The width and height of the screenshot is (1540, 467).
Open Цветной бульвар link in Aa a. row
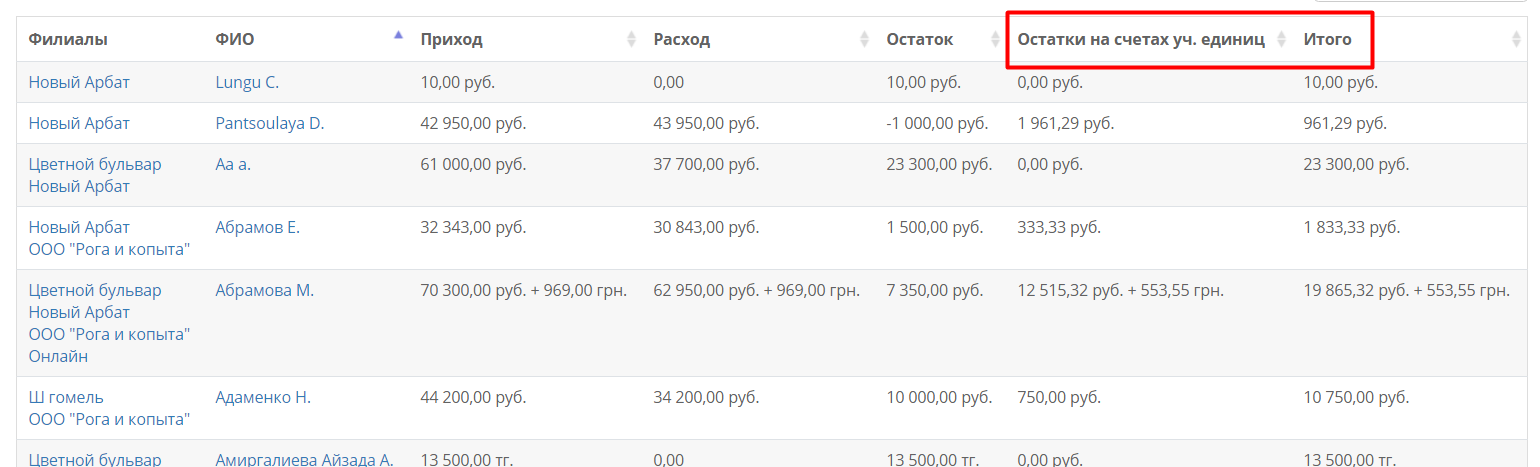[x=95, y=164]
